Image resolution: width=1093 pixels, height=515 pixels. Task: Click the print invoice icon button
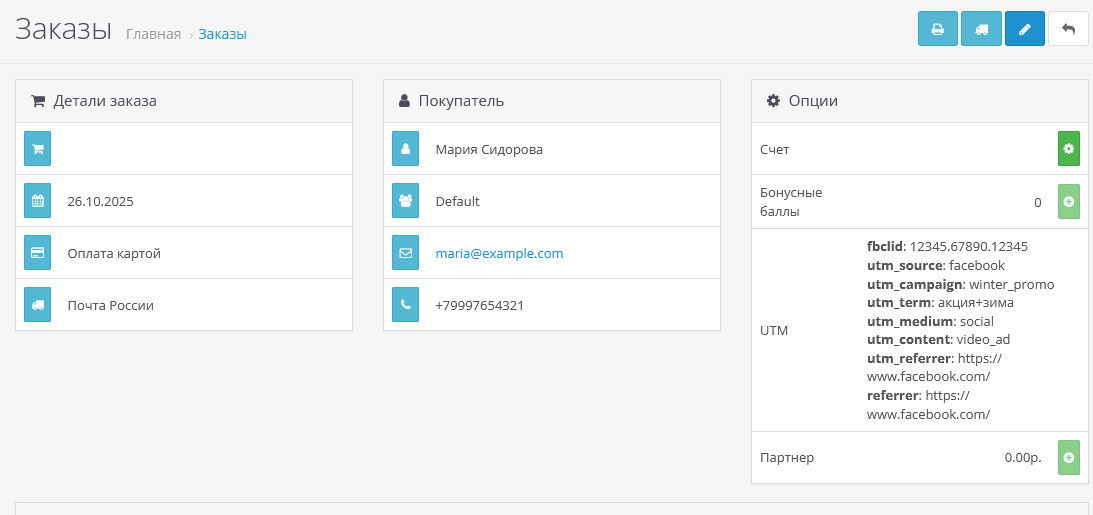[937, 29]
